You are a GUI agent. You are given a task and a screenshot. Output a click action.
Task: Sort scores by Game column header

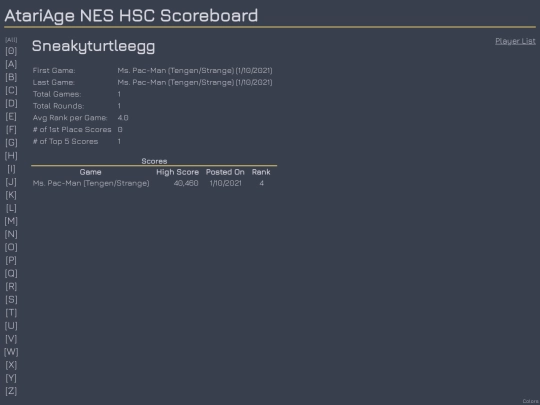[91, 172]
